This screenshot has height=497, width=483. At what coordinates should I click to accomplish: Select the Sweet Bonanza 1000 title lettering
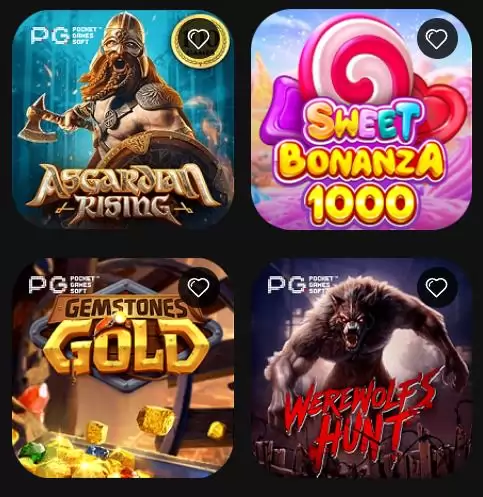pos(362,163)
